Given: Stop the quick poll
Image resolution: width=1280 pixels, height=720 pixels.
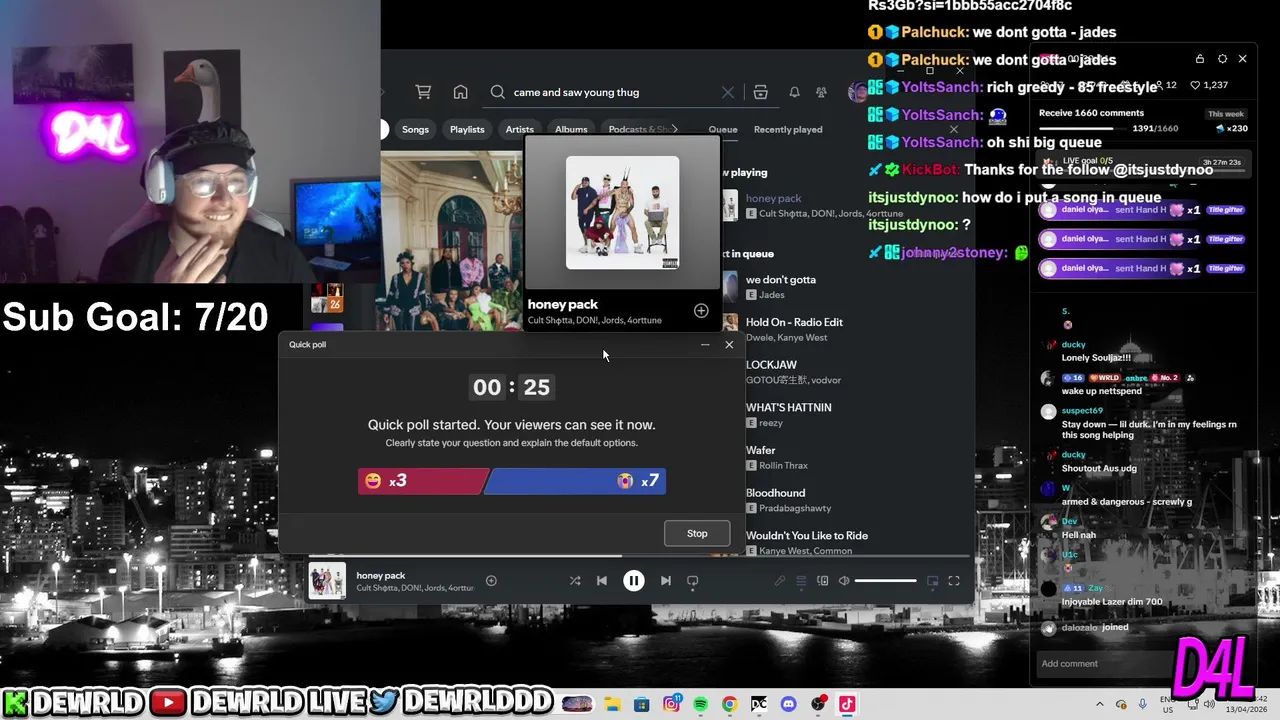Looking at the screenshot, I should tap(697, 533).
